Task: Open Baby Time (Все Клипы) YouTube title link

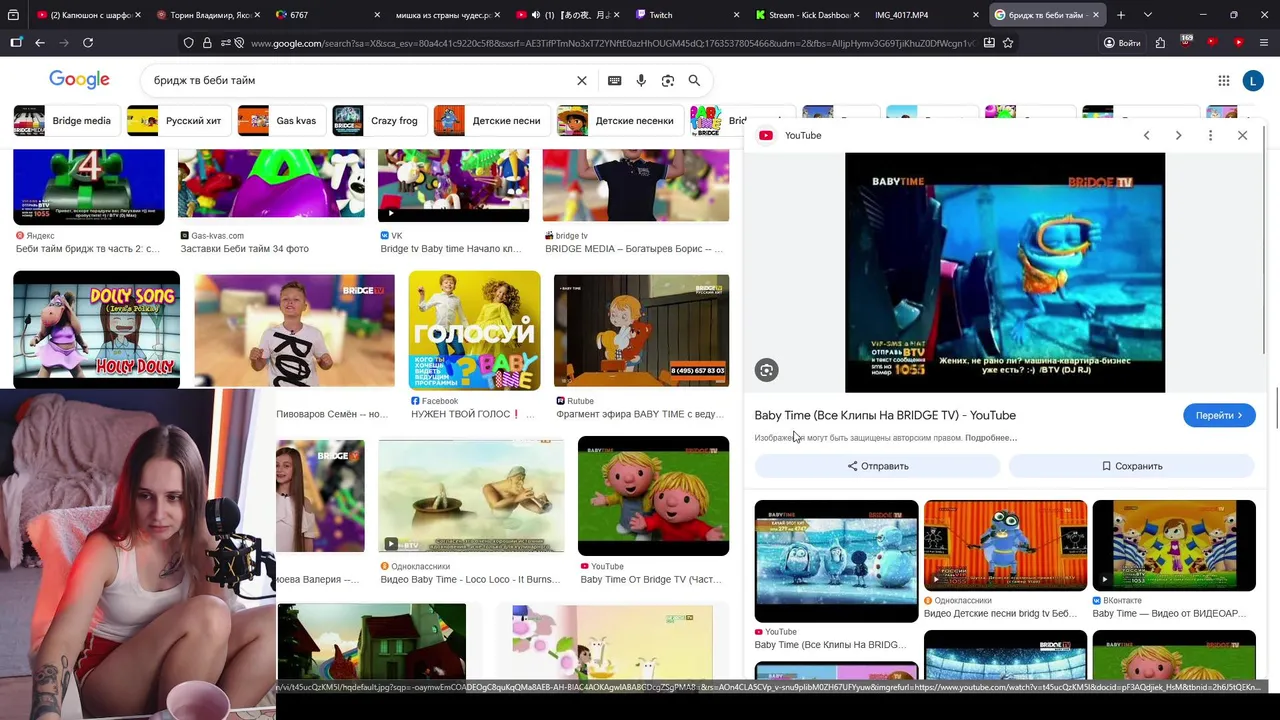Action: click(x=885, y=415)
